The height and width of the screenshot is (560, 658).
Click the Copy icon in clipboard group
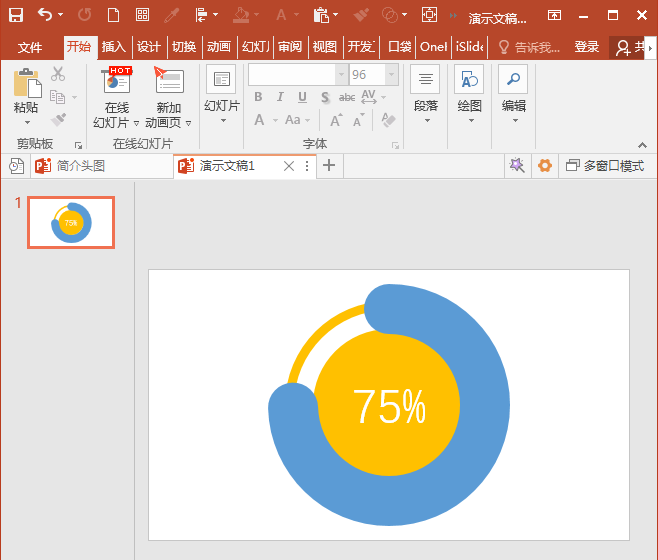(57, 97)
